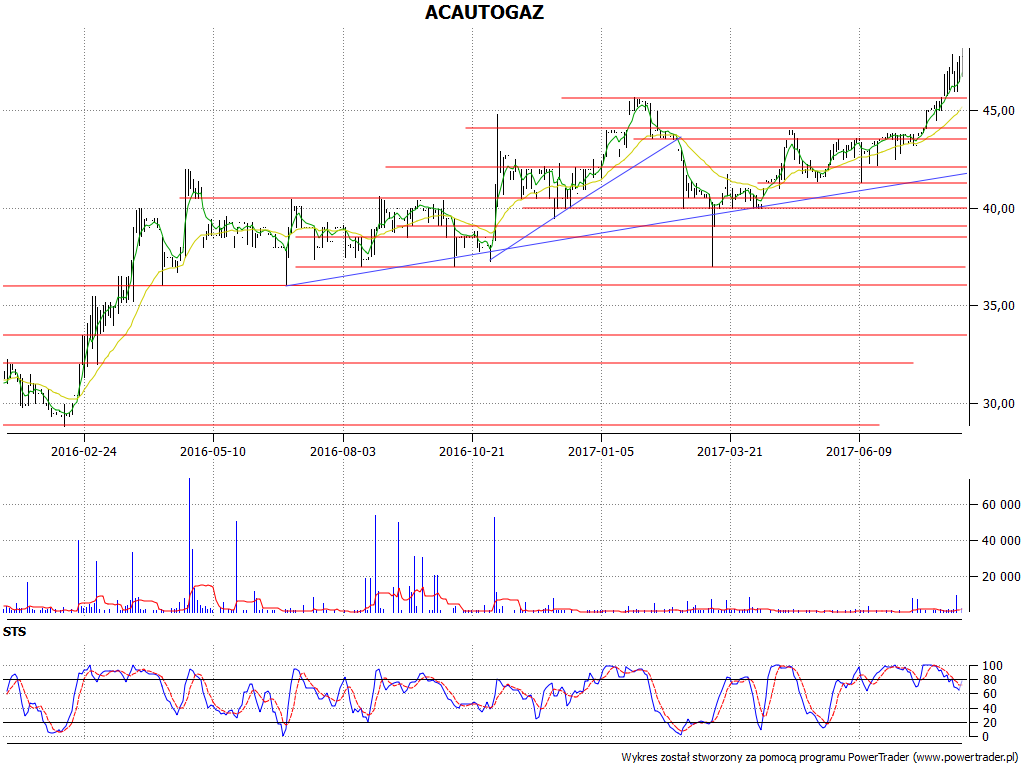Click the 80 level on STS axis

click(x=989, y=680)
